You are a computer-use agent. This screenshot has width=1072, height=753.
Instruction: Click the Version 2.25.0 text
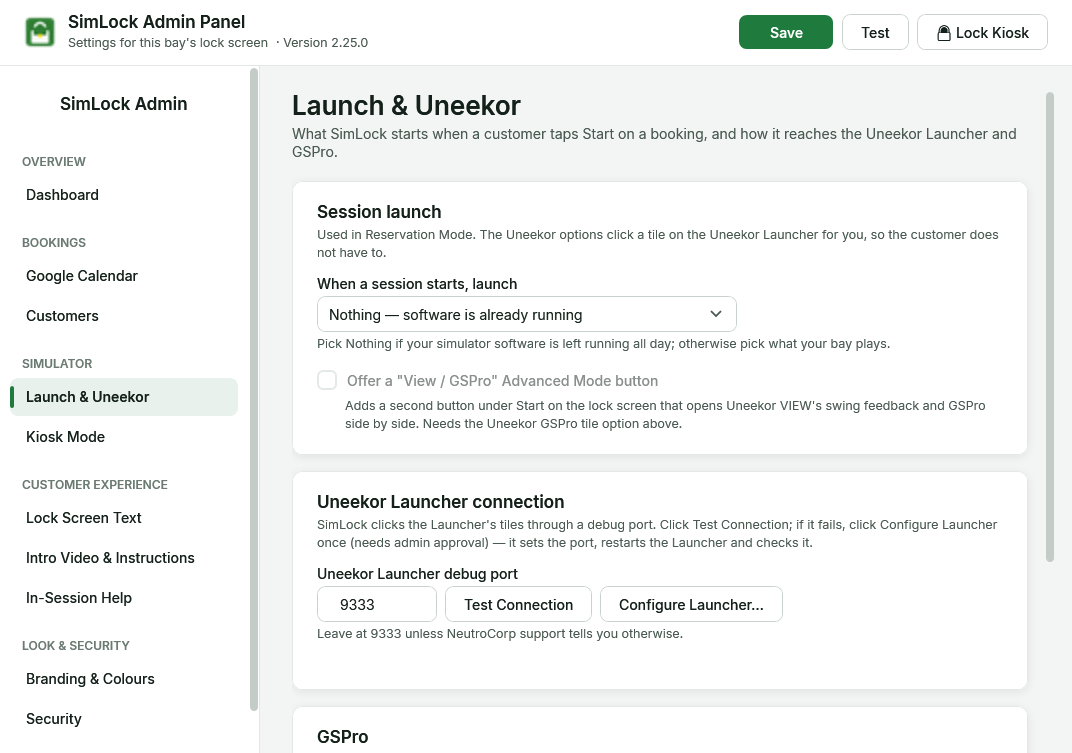(x=325, y=43)
